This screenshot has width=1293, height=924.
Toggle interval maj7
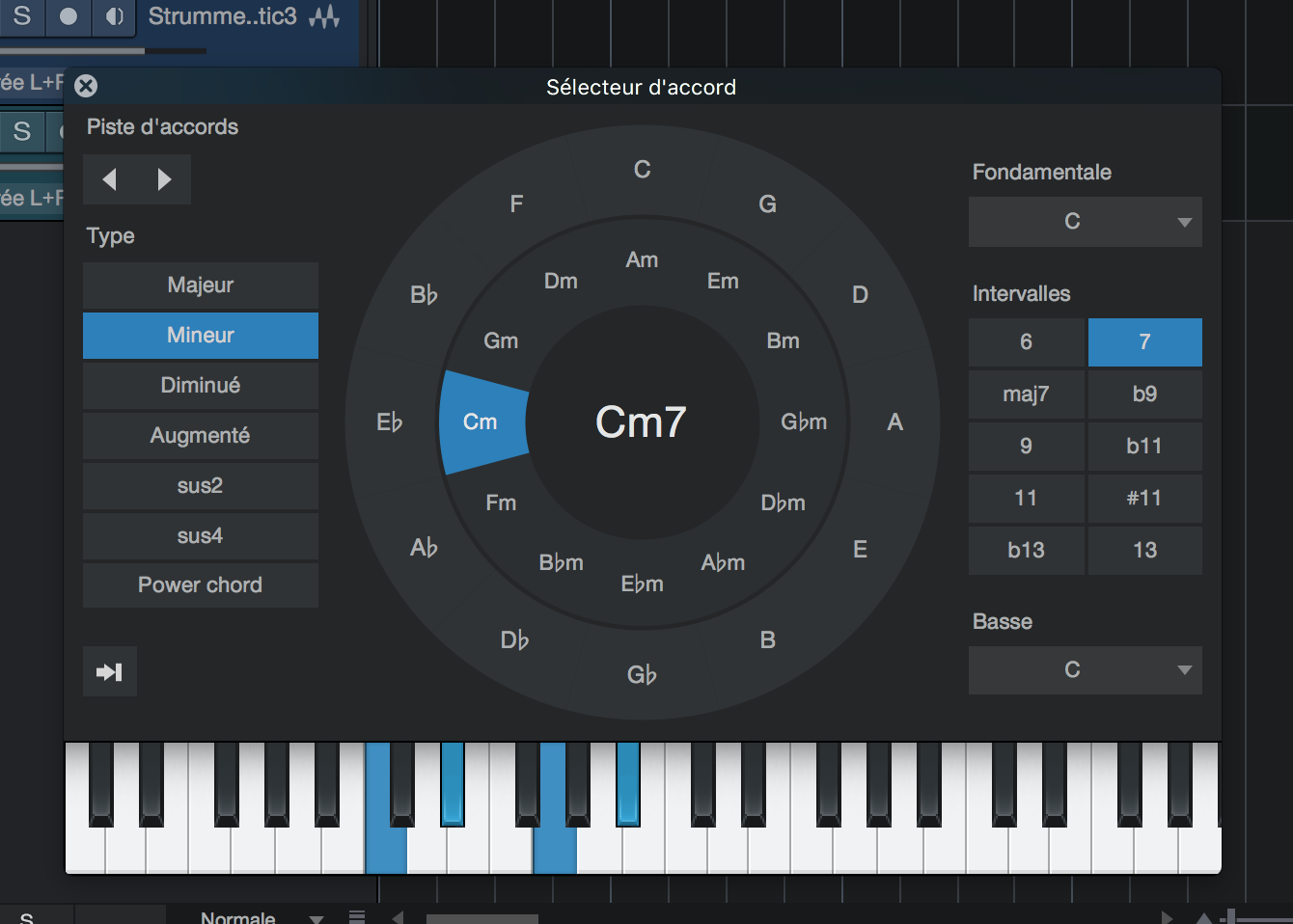click(1027, 394)
